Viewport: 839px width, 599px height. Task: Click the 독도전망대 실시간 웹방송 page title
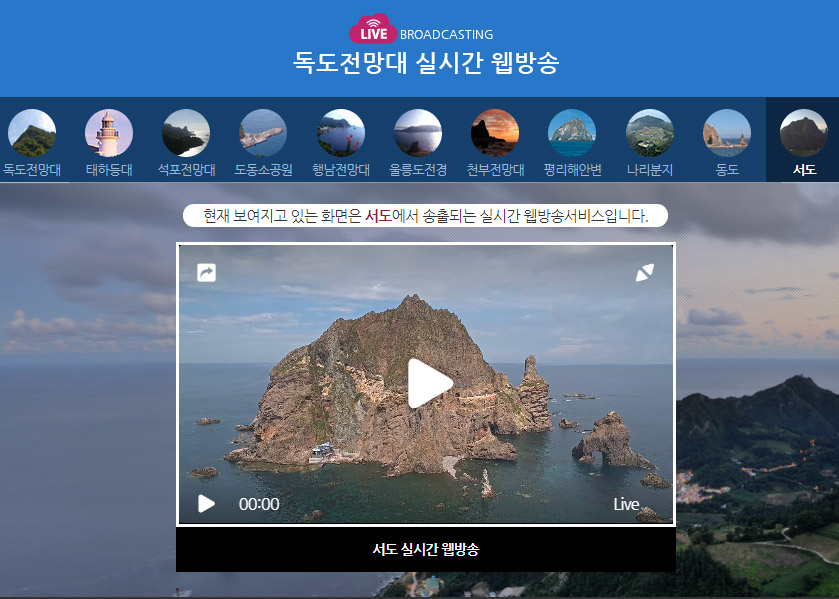click(x=426, y=63)
